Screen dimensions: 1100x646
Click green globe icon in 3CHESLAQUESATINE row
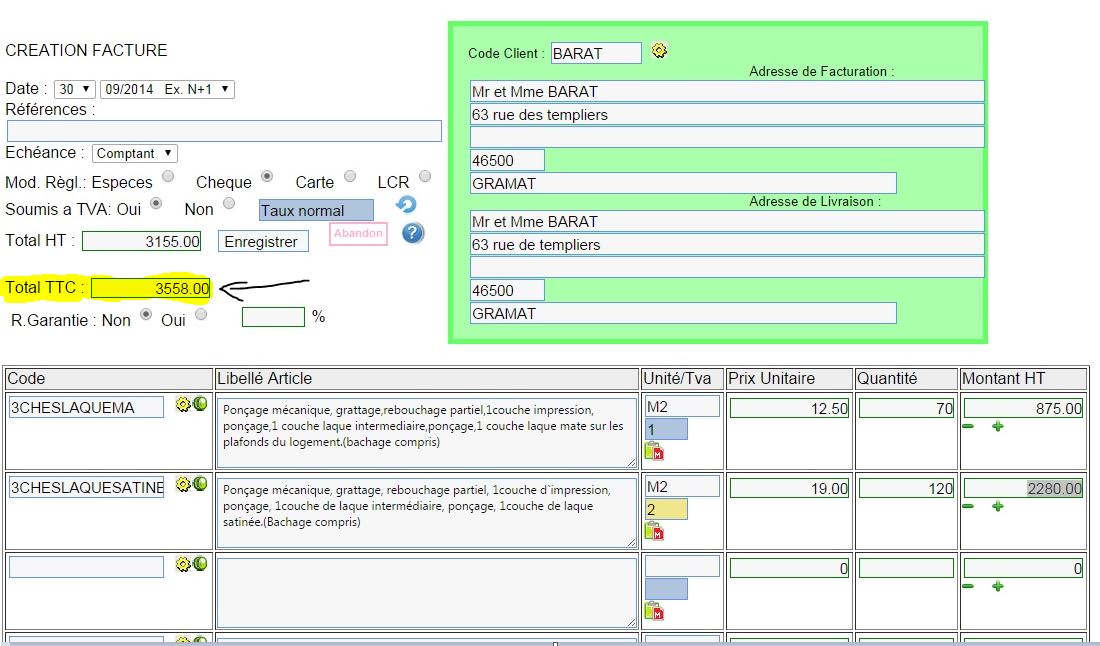pos(200,484)
